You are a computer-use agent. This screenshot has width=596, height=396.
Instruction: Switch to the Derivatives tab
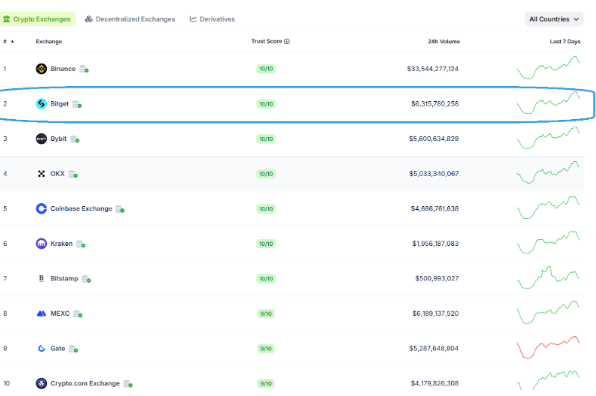coord(212,19)
